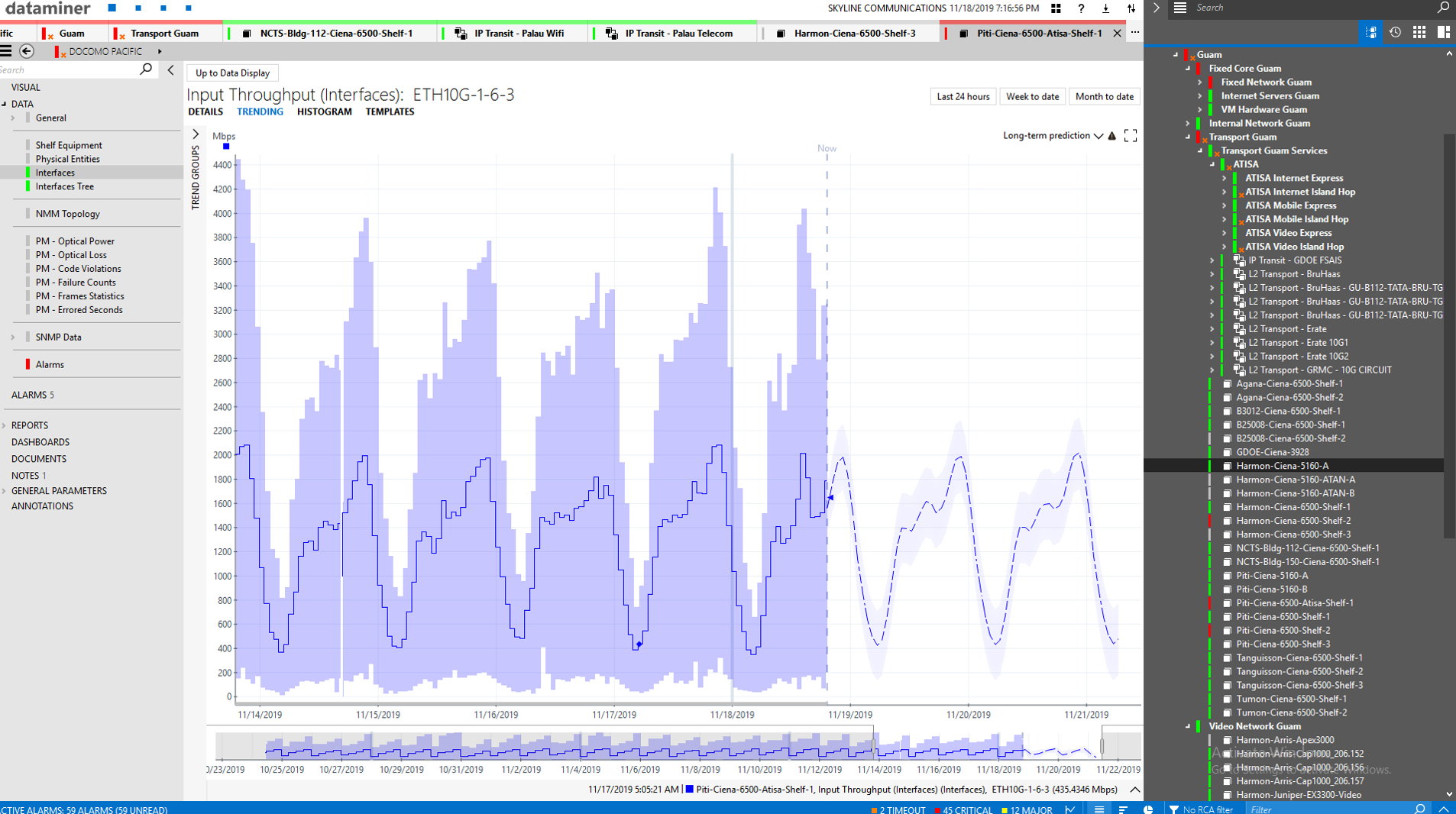Open the workspace layout icon
Screen dimensions: 1456x814
pos(1444,32)
